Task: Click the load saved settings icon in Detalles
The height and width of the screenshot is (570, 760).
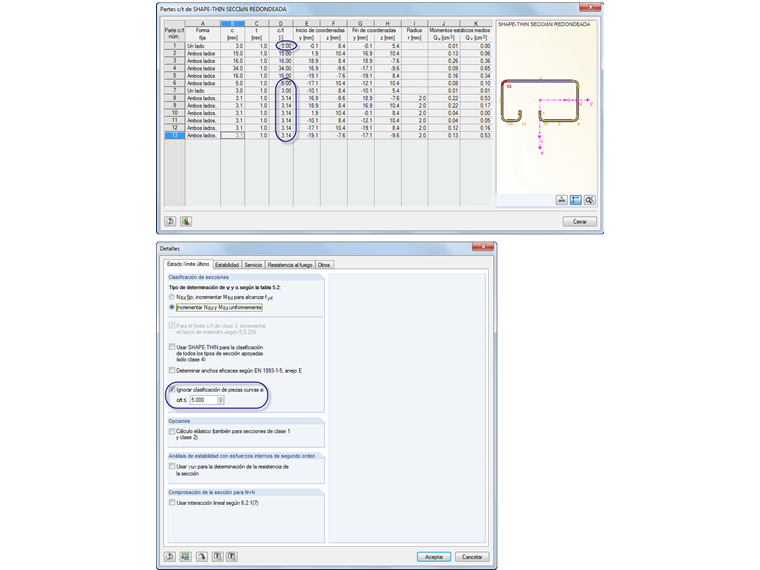Action: [x=218, y=556]
